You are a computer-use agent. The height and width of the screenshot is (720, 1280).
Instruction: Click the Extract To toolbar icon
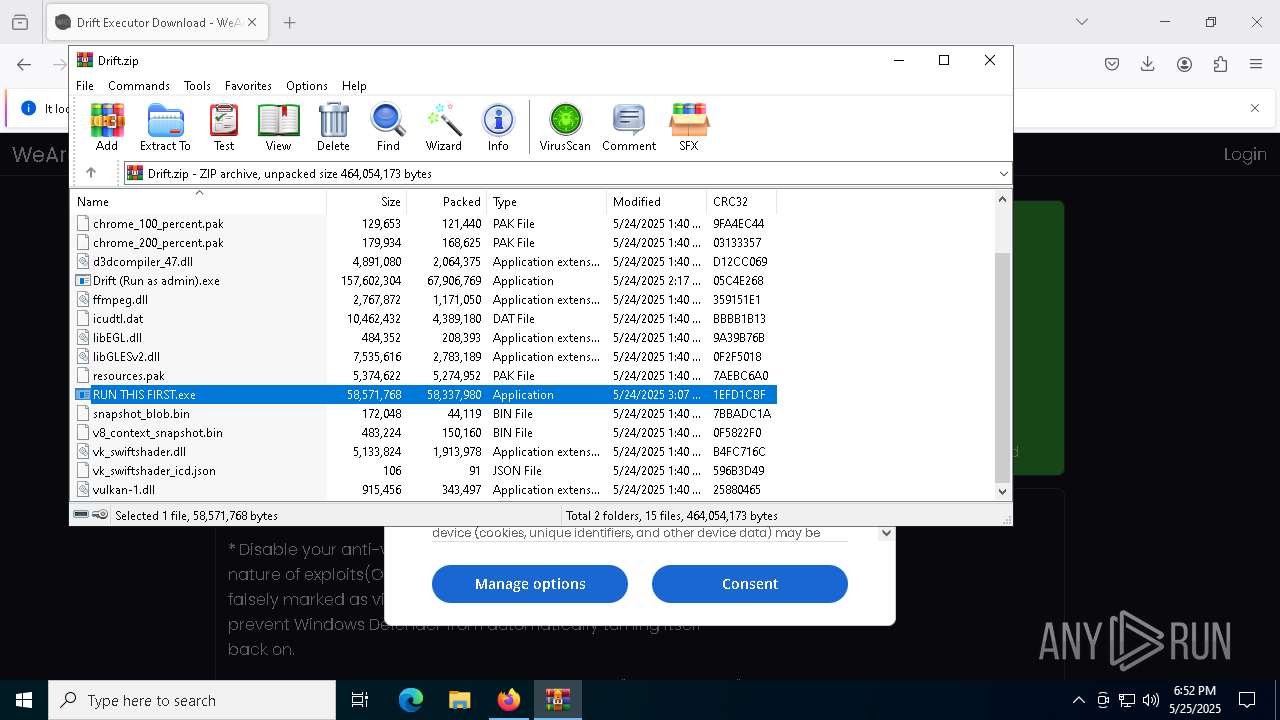click(x=165, y=127)
